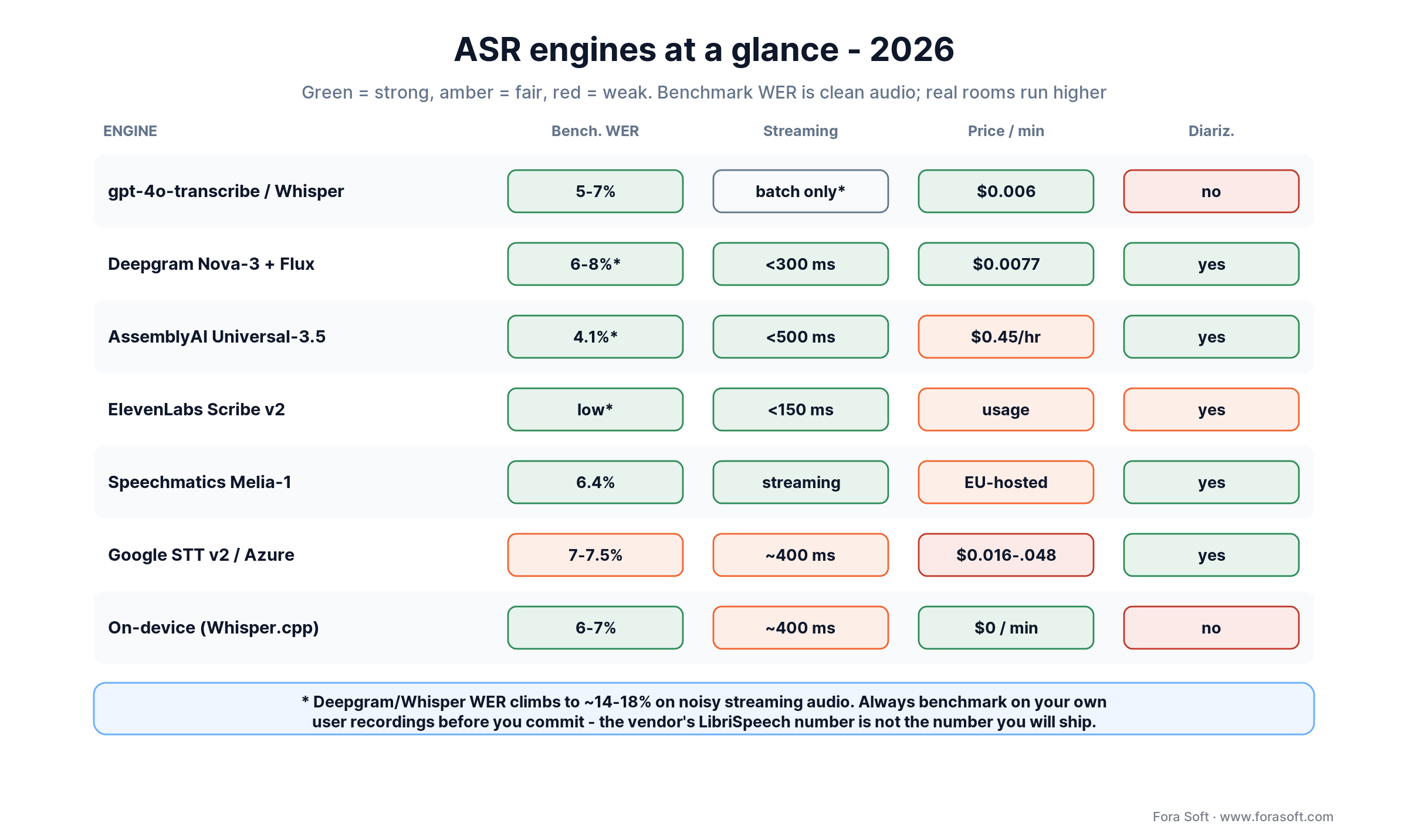Click the <300 ms streaming cell
This screenshot has height=840, width=1408.
[x=801, y=264]
